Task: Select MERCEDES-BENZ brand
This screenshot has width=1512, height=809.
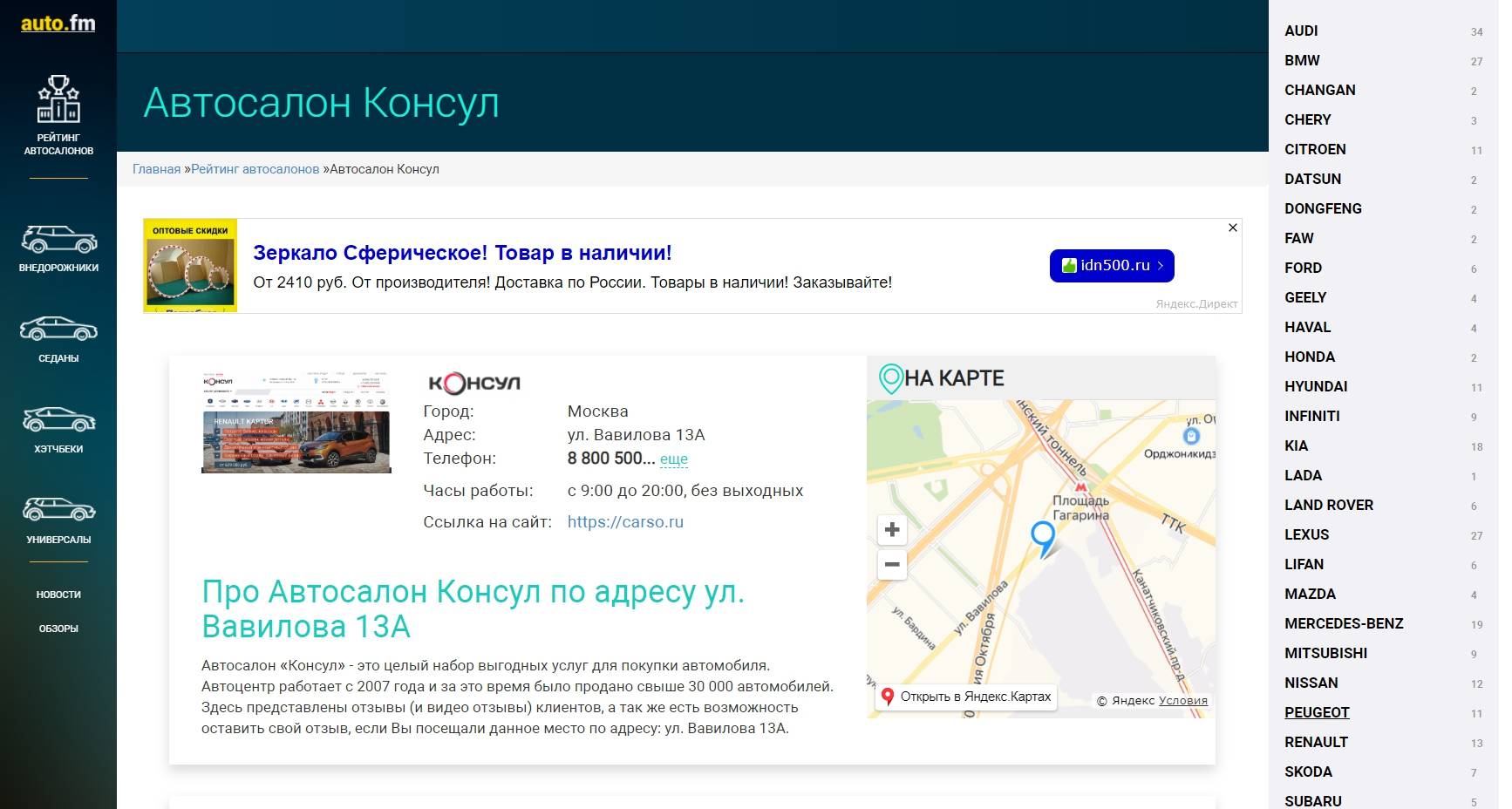Action: [1344, 623]
